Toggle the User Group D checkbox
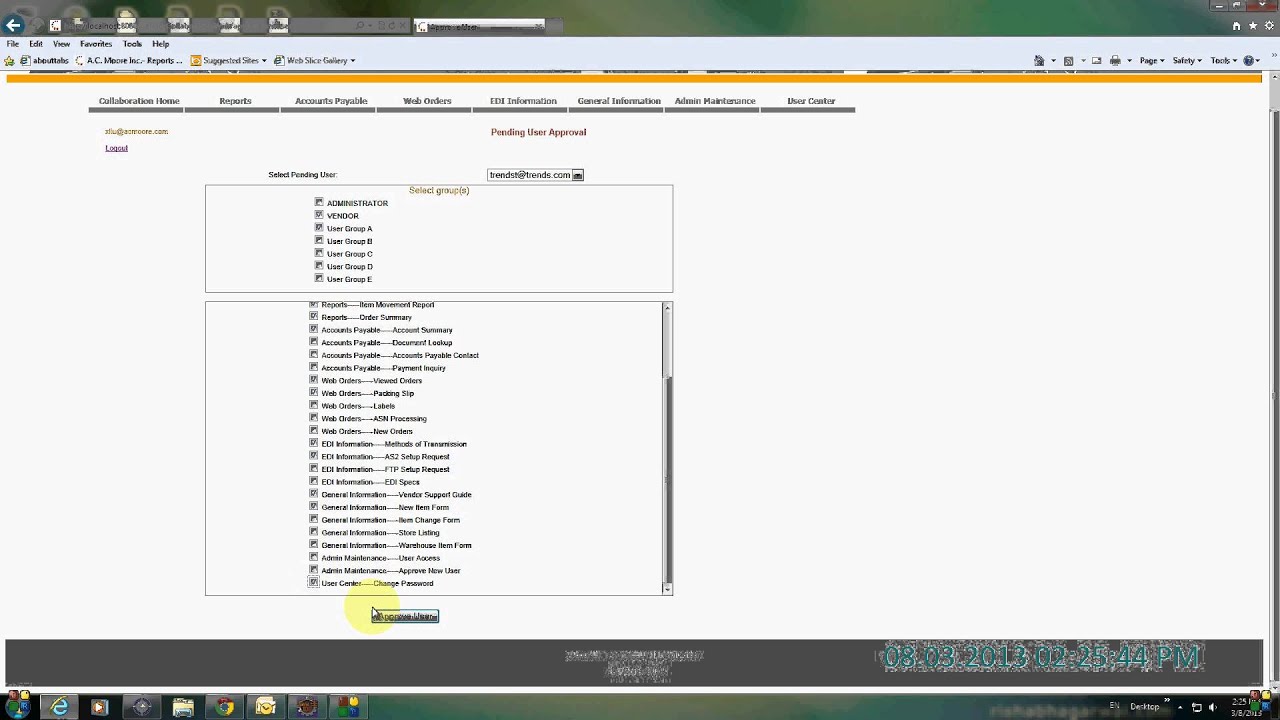This screenshot has width=1280, height=720. tap(319, 266)
